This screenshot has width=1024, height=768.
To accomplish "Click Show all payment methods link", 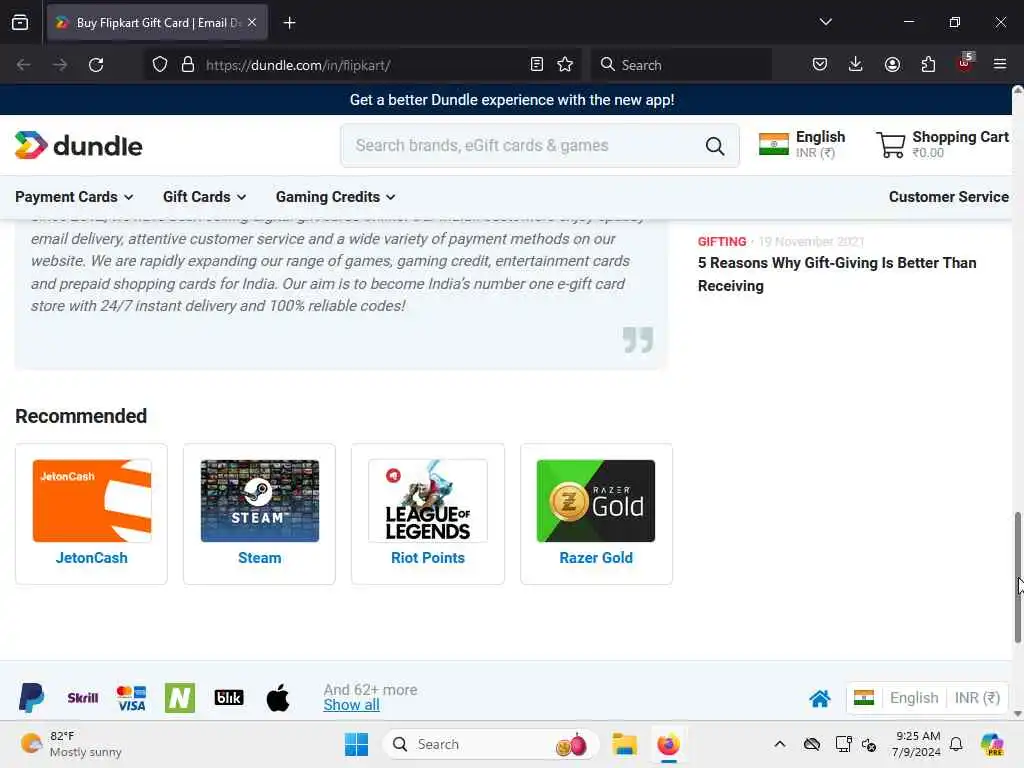I will (x=351, y=705).
